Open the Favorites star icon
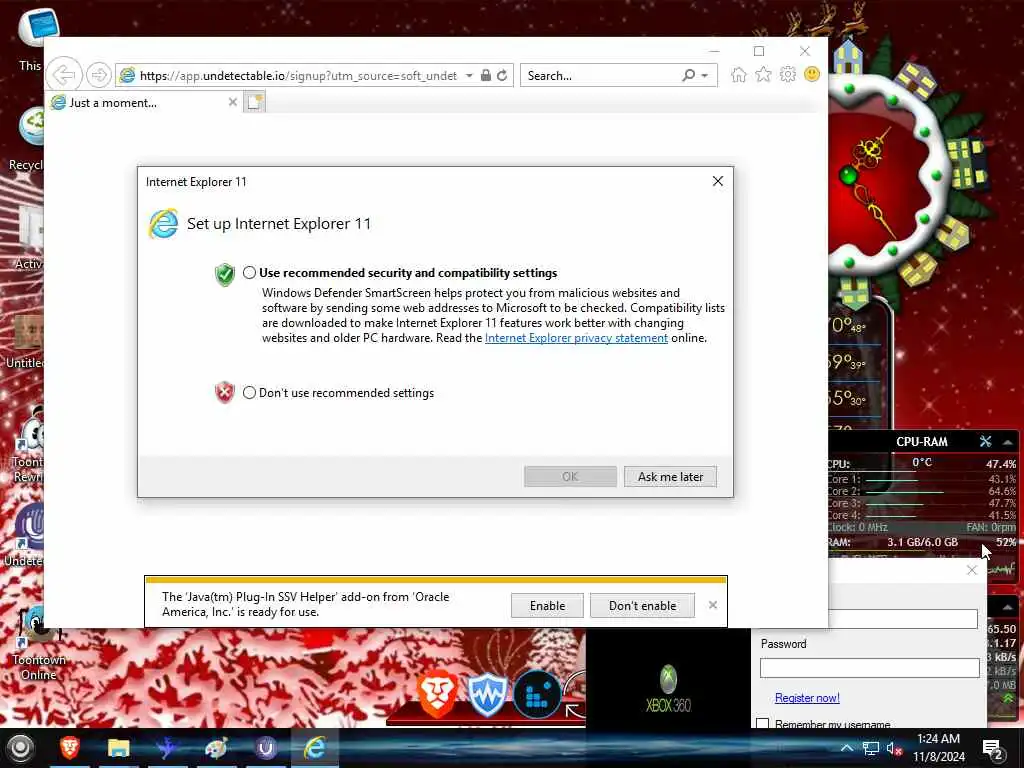The width and height of the screenshot is (1024, 768). pos(763,74)
